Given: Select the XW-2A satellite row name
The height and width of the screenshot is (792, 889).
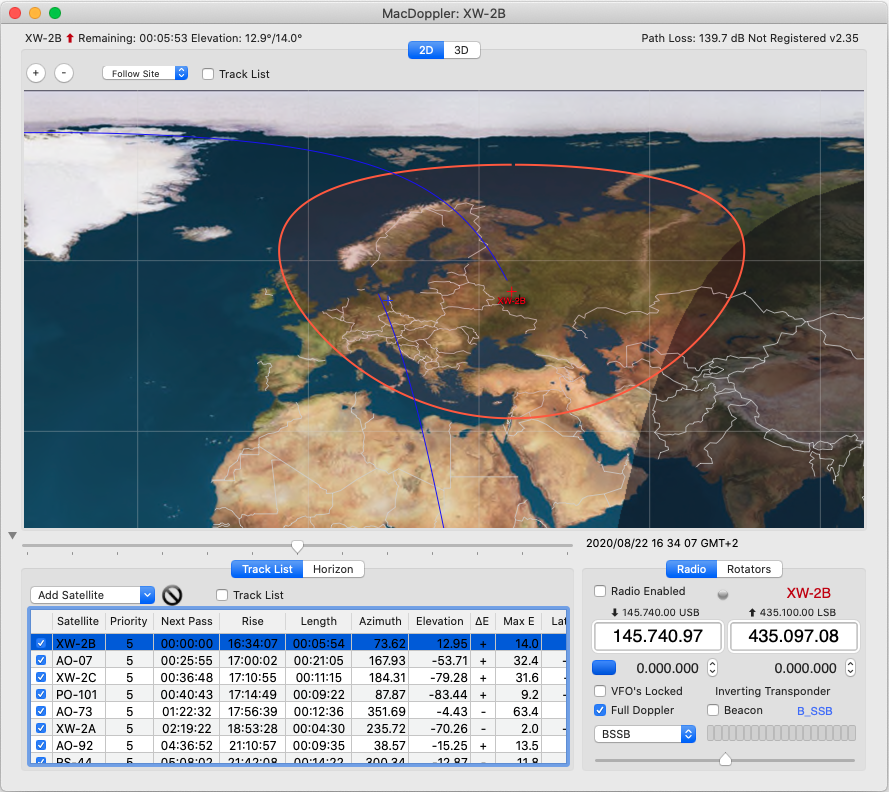Looking at the screenshot, I should coord(76,728).
